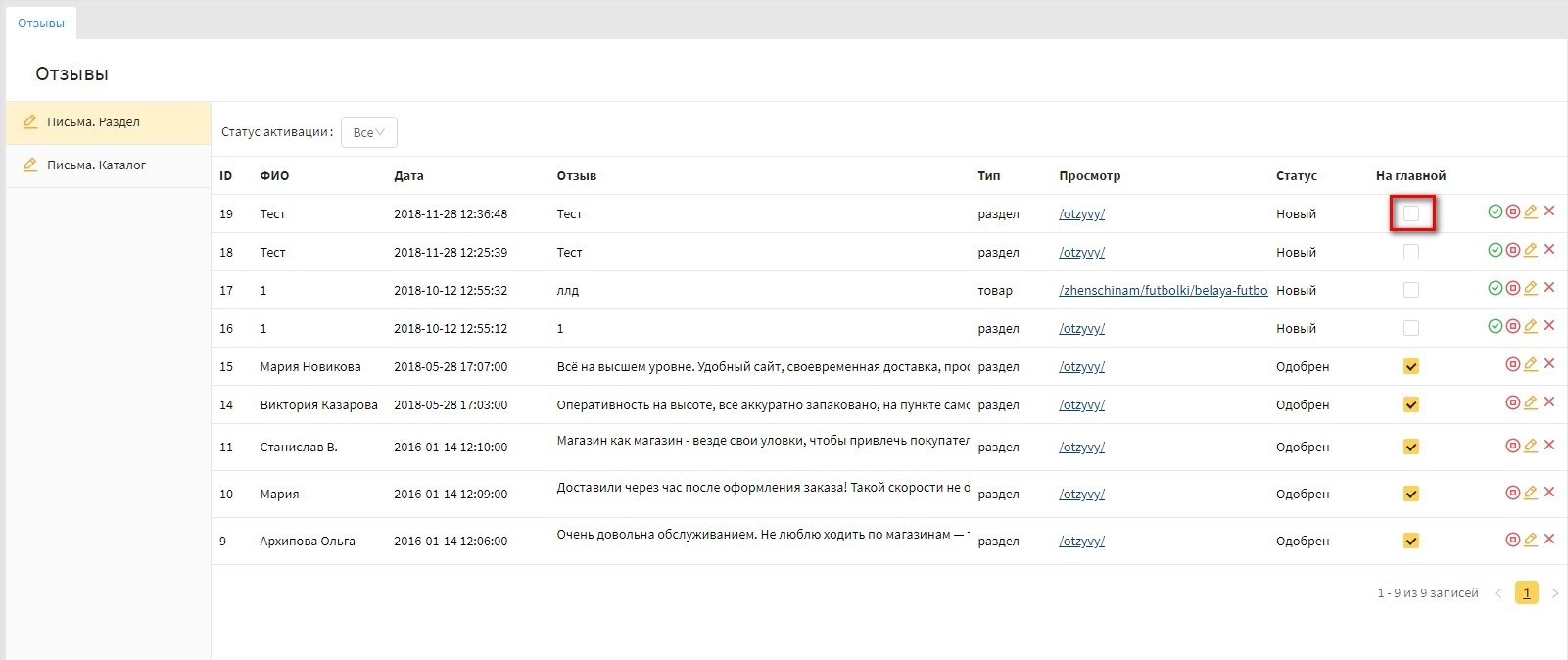Select page 1 in pagination
The height and width of the screenshot is (660, 1568).
(1526, 593)
